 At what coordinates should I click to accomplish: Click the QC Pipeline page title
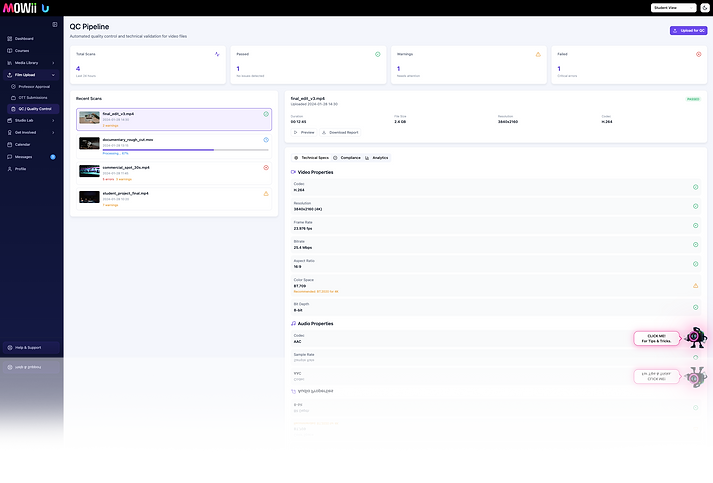coord(89,27)
